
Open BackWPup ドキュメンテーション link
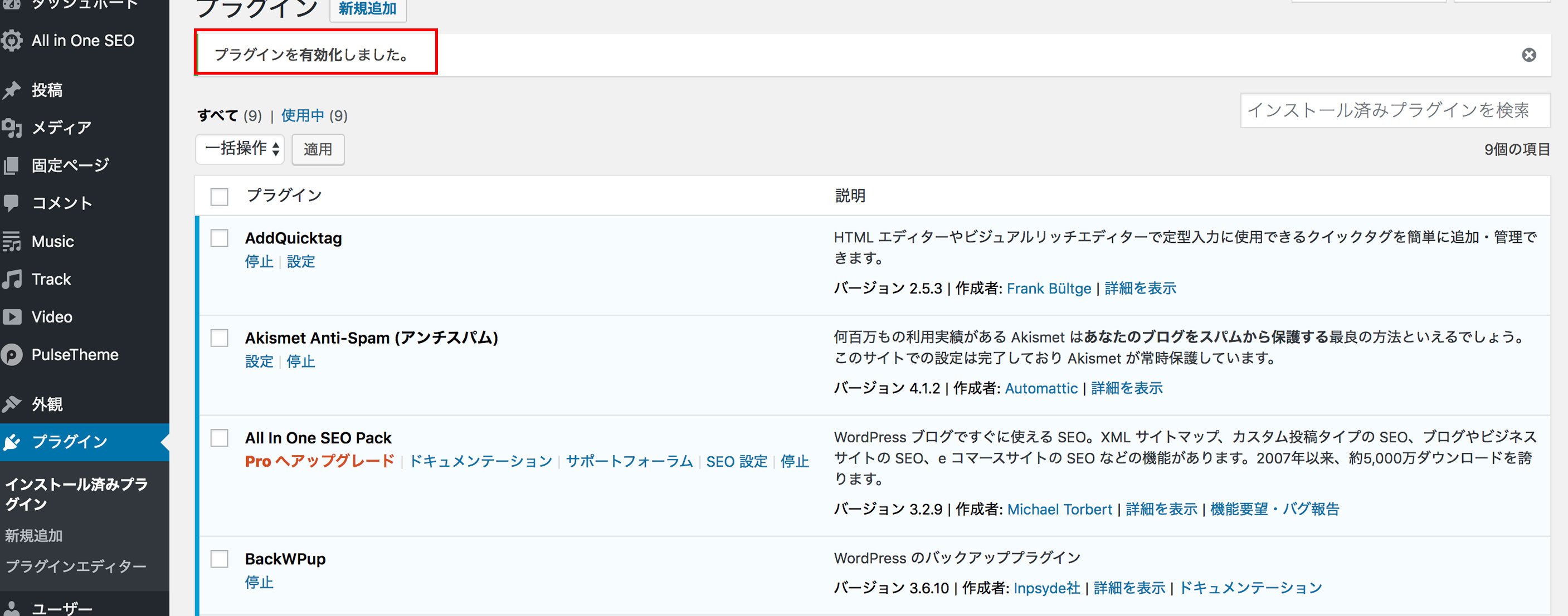(1251, 588)
